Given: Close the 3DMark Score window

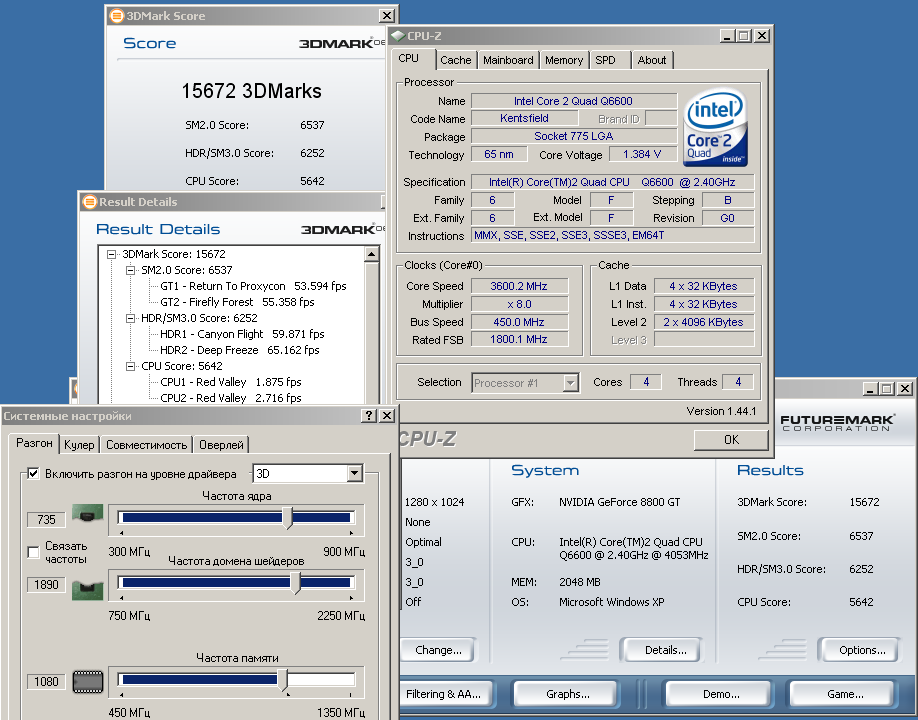Looking at the screenshot, I should coord(387,16).
